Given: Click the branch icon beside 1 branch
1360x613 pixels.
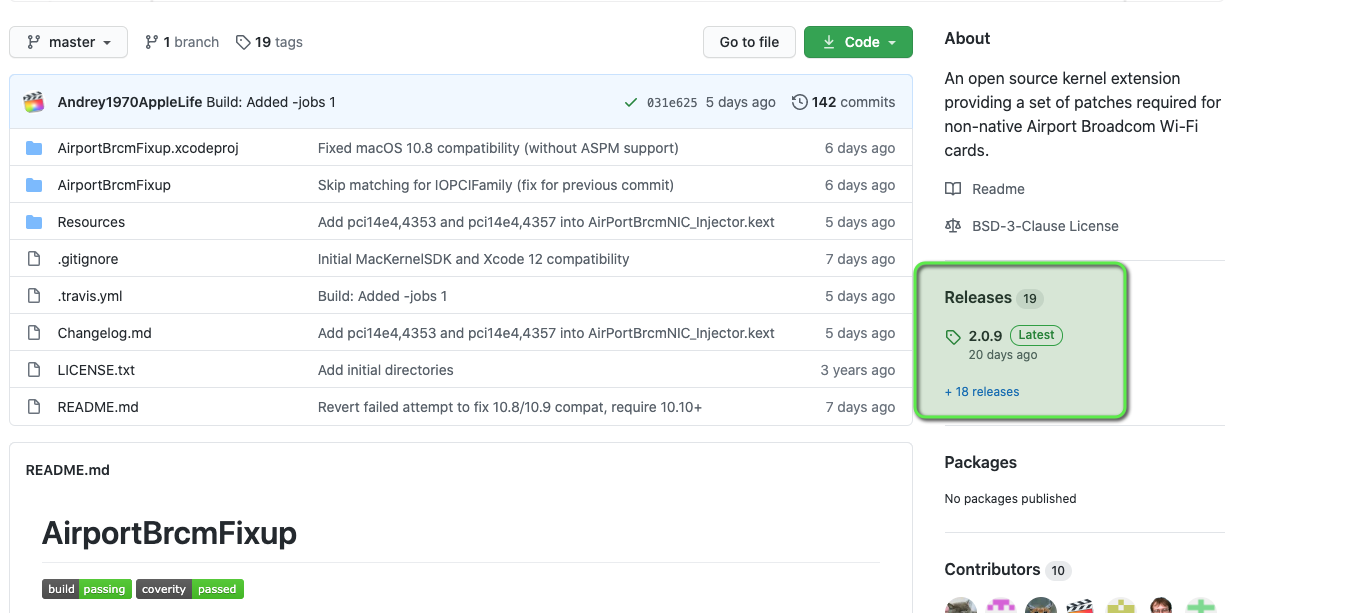Looking at the screenshot, I should pos(152,42).
